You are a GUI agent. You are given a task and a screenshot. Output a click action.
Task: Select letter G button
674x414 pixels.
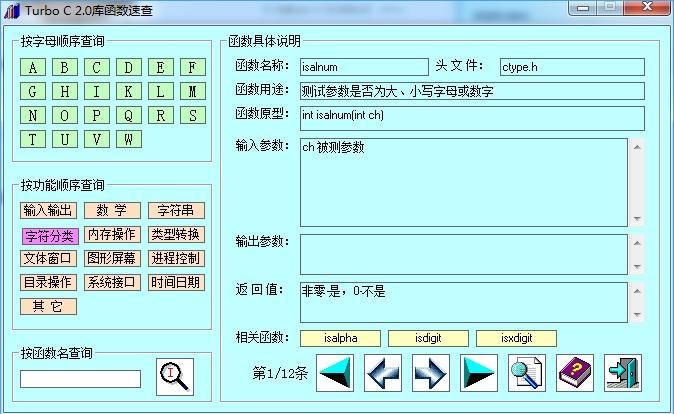point(33,91)
